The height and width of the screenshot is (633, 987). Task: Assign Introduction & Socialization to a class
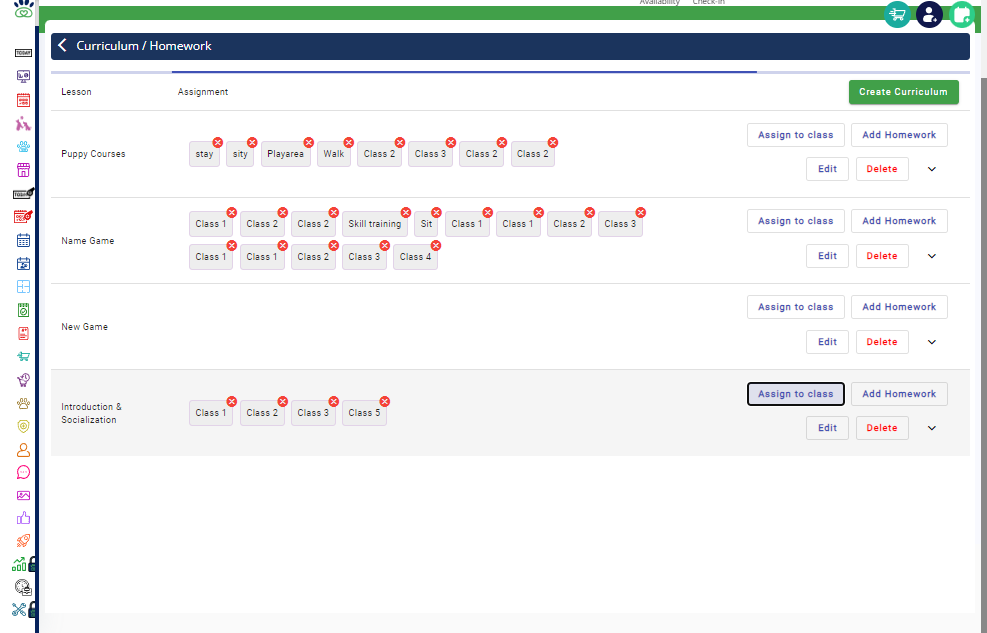pos(795,394)
